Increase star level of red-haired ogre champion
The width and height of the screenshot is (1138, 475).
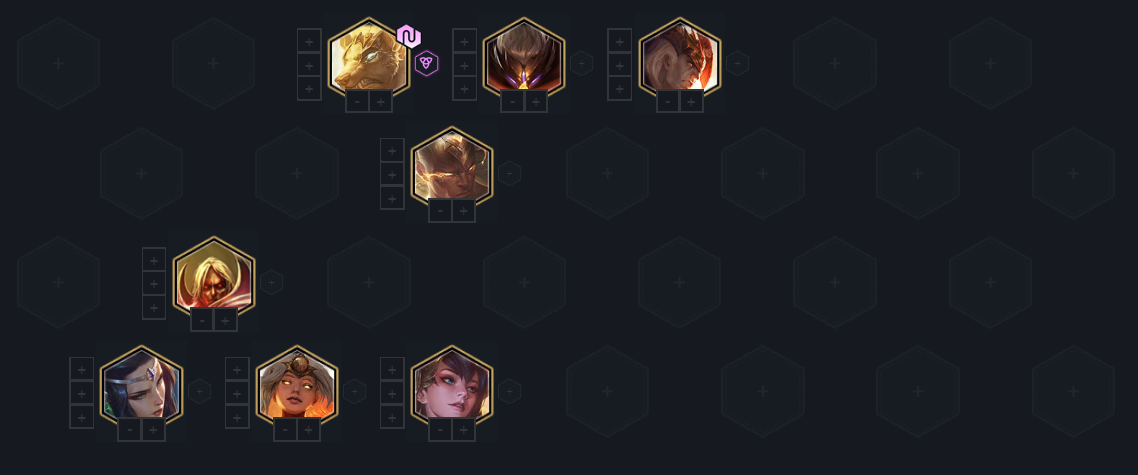pos(692,102)
